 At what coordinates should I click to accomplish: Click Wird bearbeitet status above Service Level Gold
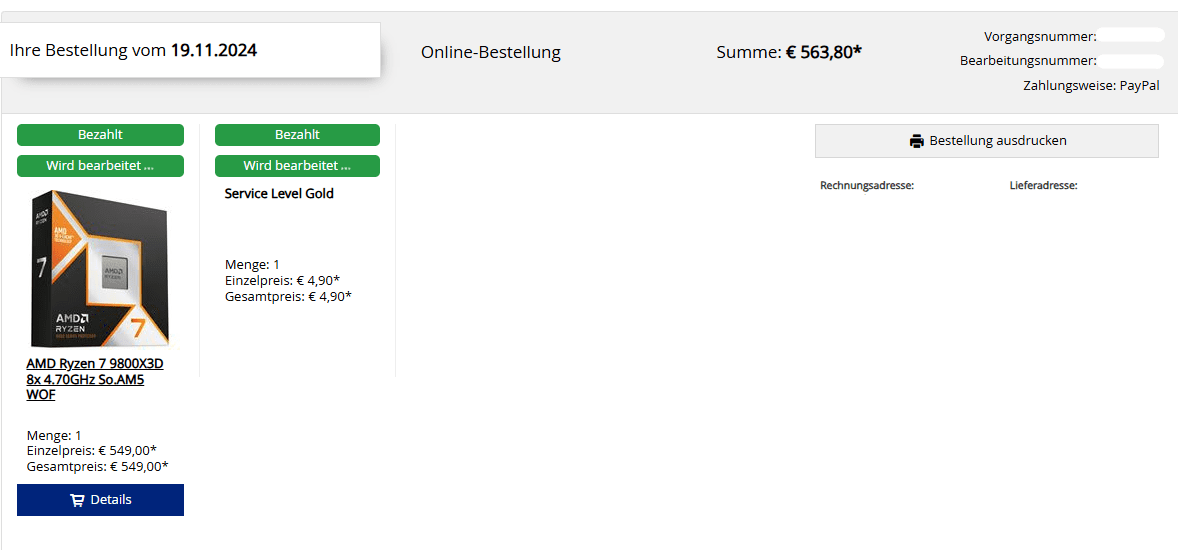[x=297, y=166]
